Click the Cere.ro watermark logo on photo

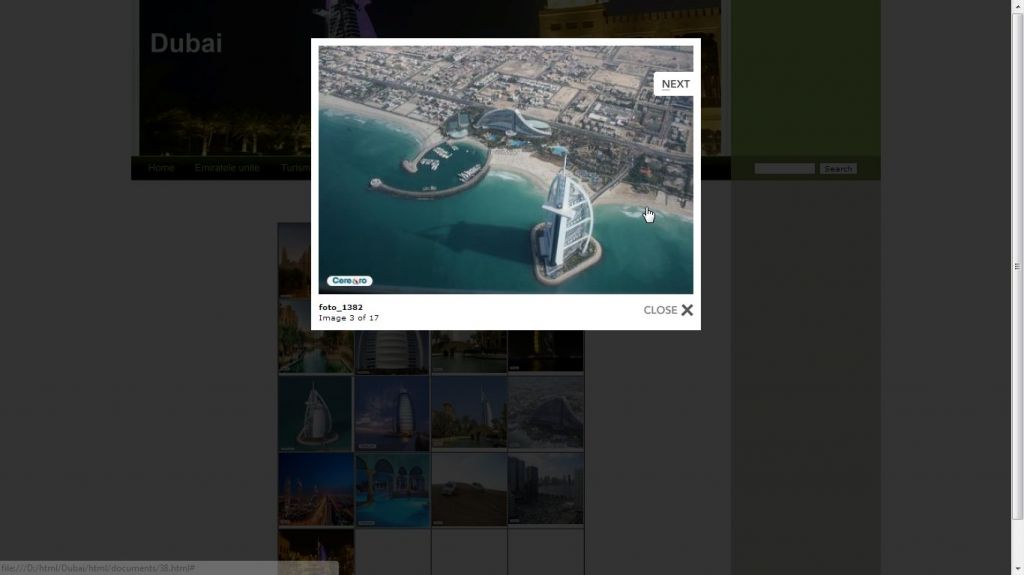[x=350, y=281]
